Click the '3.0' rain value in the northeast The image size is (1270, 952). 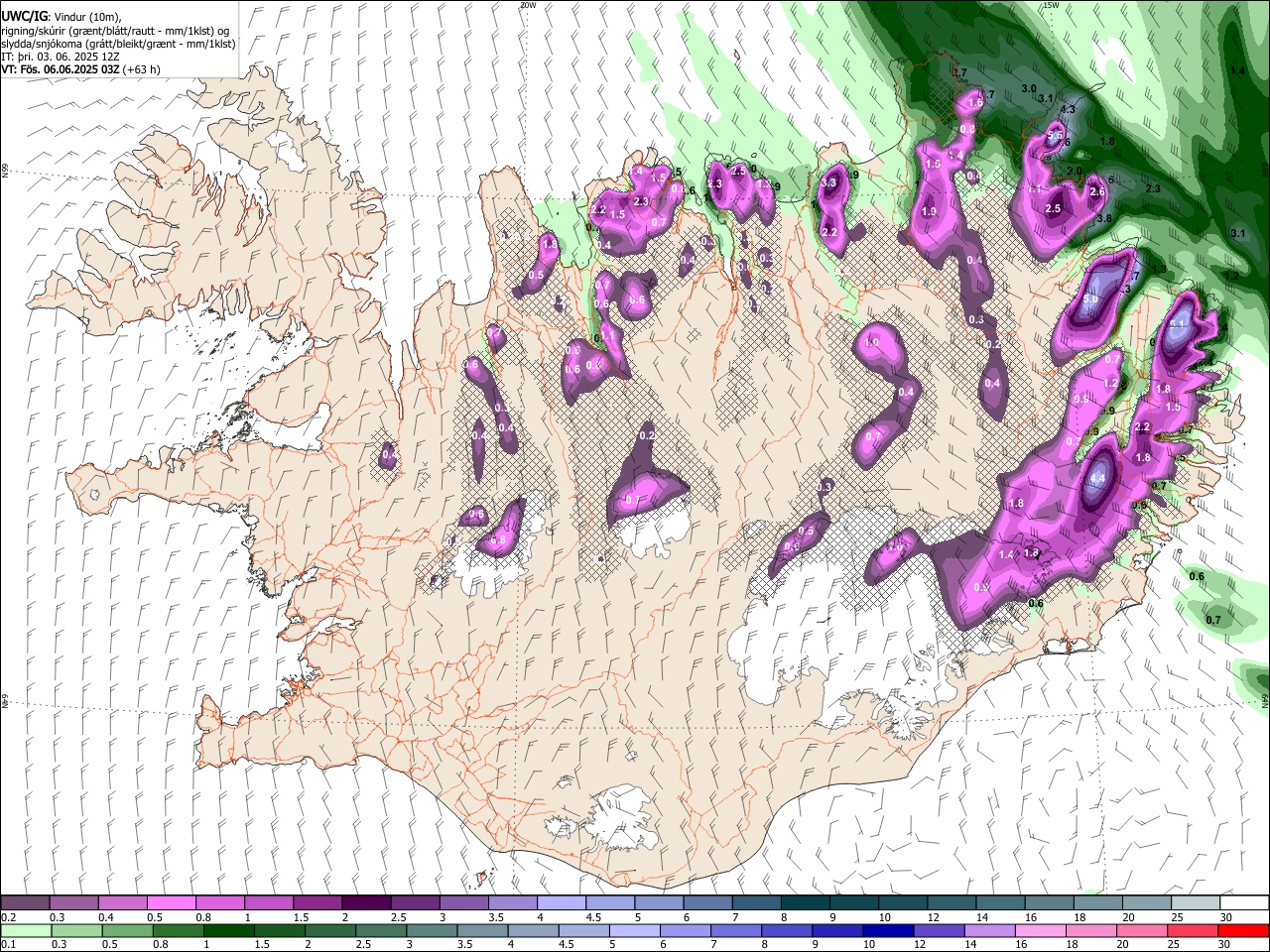(1029, 89)
